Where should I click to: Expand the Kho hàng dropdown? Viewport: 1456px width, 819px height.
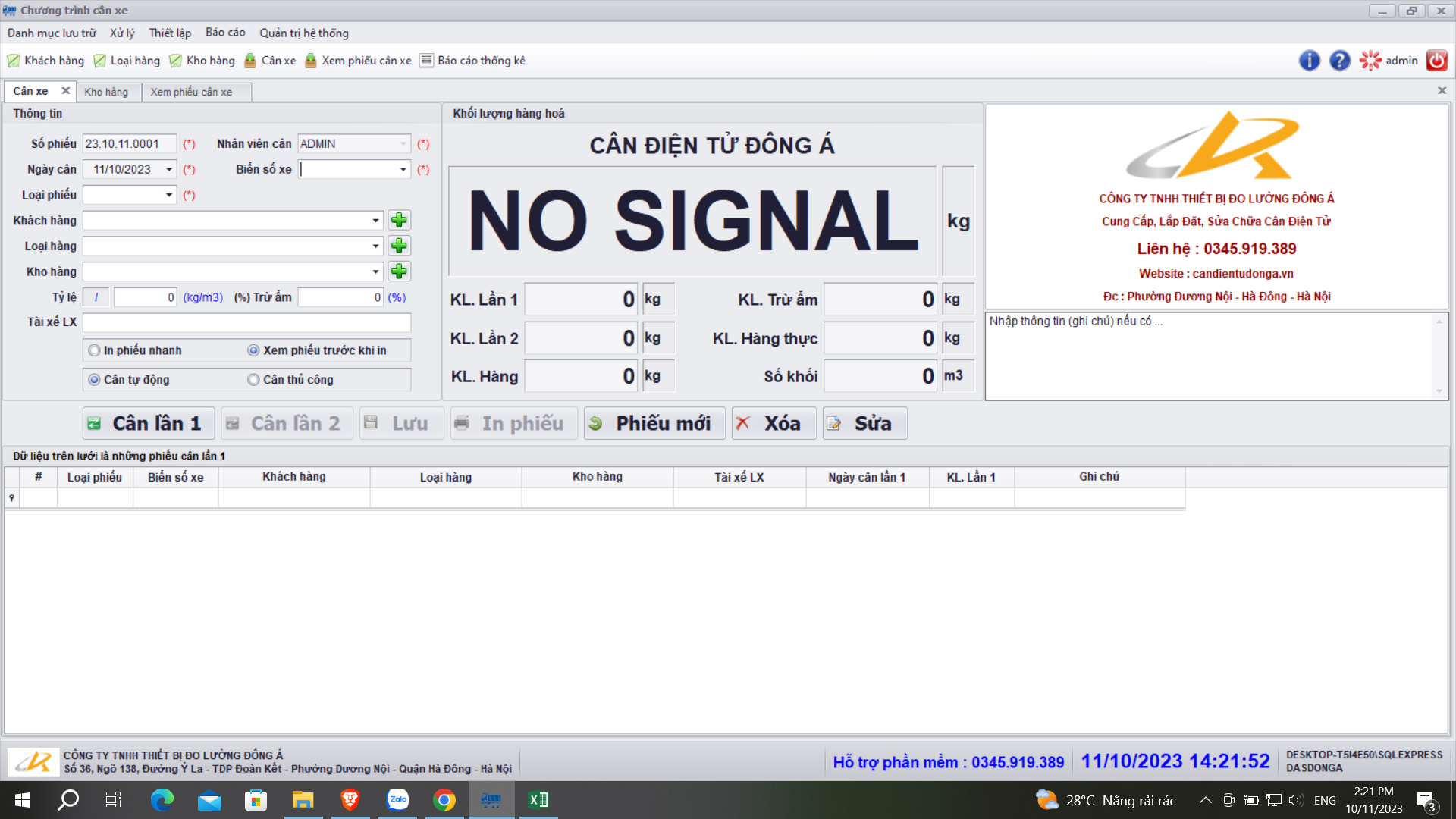[375, 271]
